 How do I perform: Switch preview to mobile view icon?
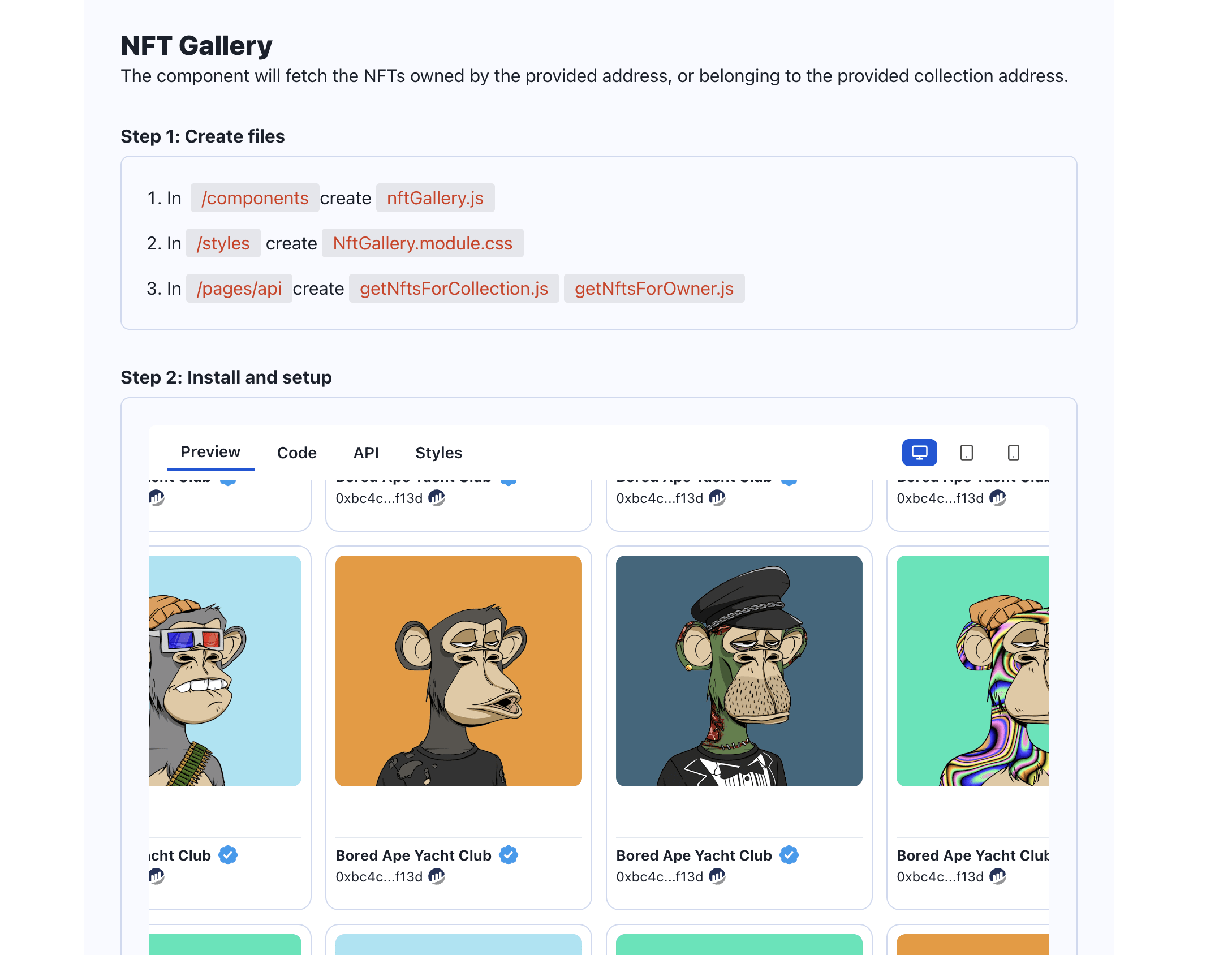click(1014, 453)
